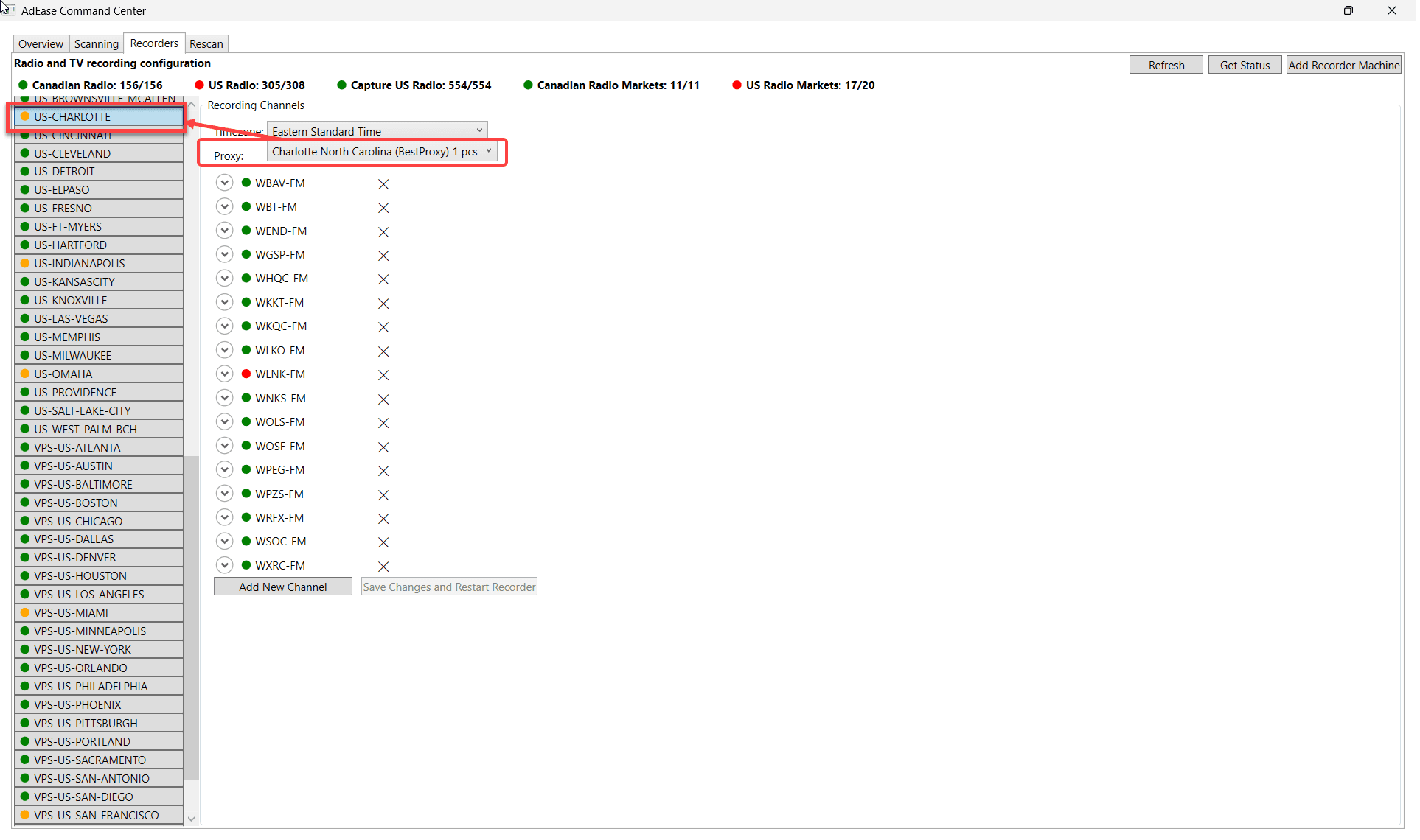
Task: Minimize the AdEase Command Center window
Action: click(1306, 10)
